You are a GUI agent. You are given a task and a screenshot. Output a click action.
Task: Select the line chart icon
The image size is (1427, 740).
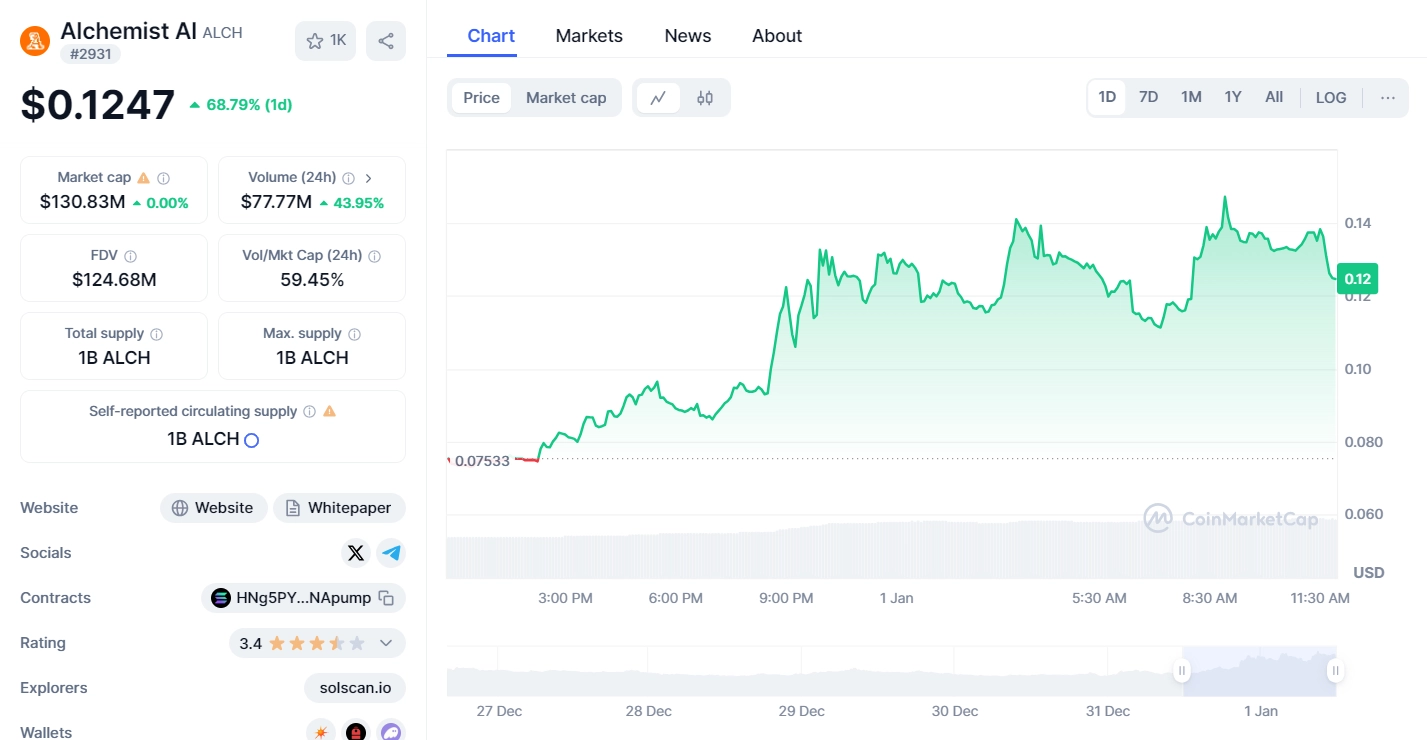coord(658,97)
